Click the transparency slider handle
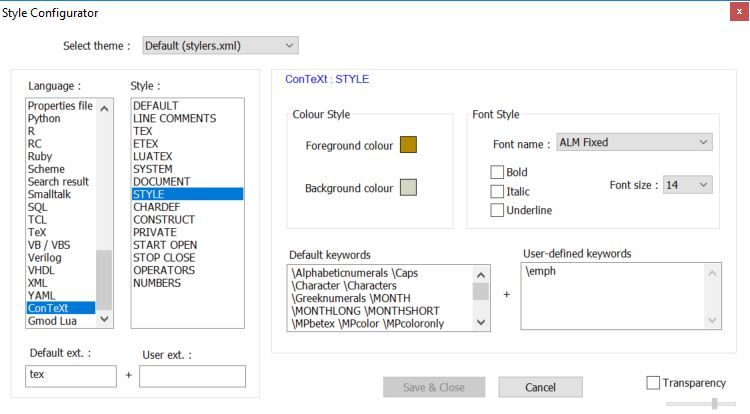Viewport: 750px width, 414px height. (x=714, y=403)
